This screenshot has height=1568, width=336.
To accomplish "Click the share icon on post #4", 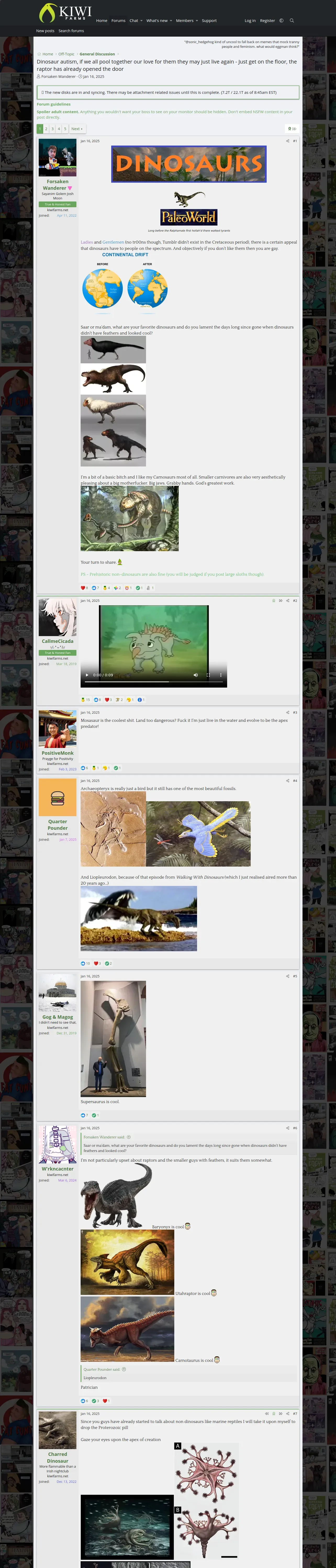I will 288,781.
